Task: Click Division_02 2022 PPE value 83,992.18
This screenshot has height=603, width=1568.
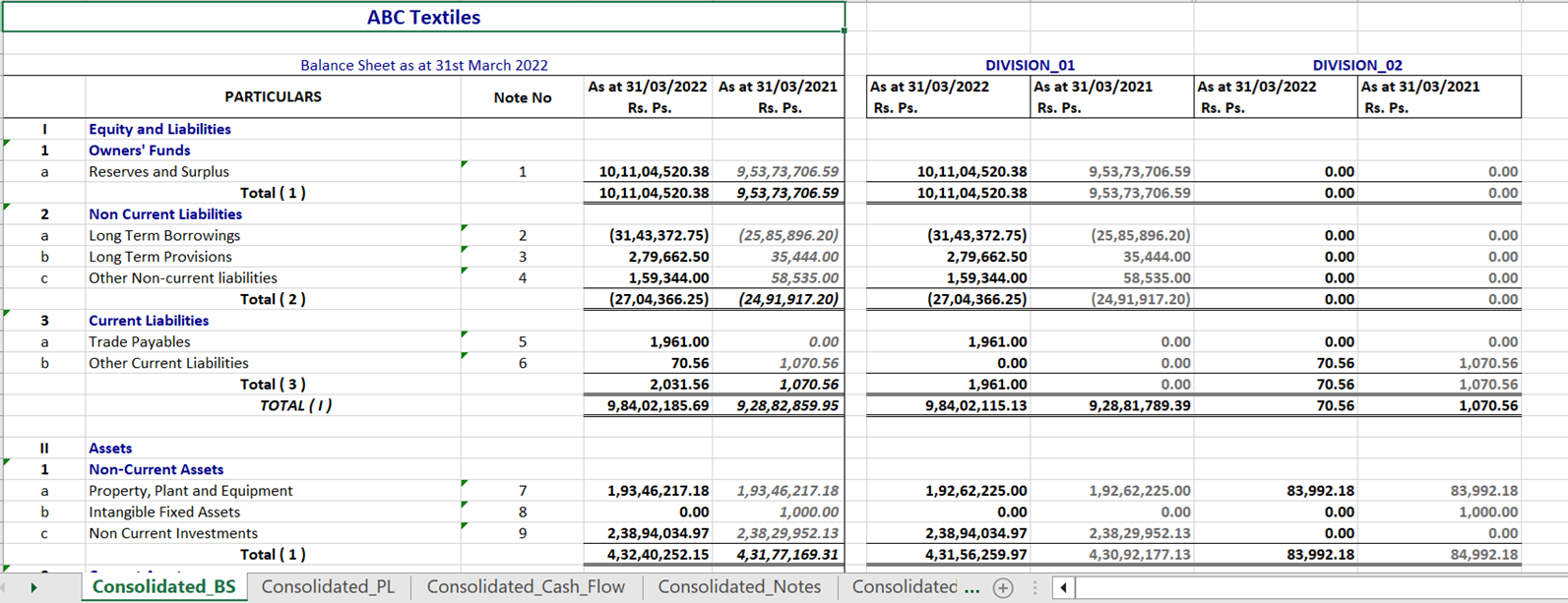Action: point(1320,491)
